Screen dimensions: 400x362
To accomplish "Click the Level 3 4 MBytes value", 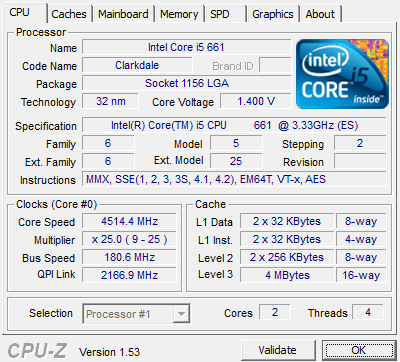I will pyautogui.click(x=287, y=275).
